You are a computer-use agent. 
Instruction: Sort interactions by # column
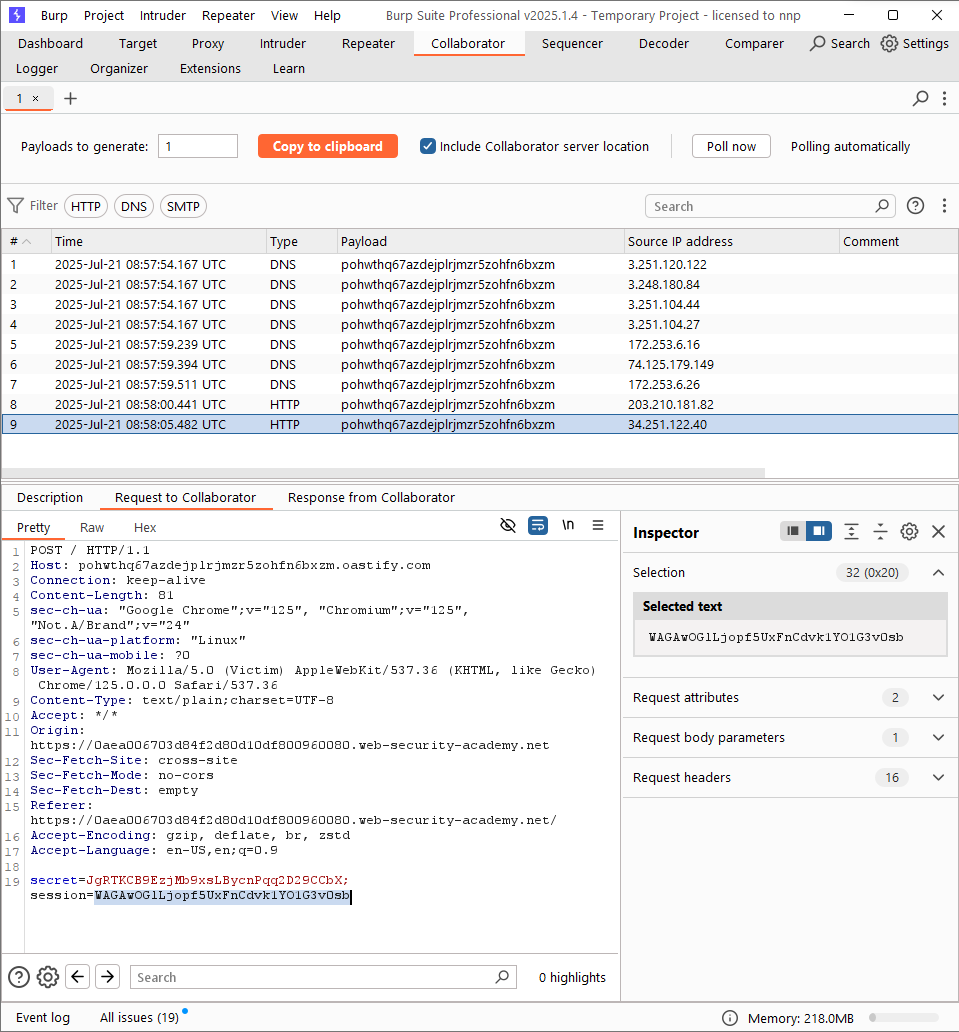(x=26, y=242)
